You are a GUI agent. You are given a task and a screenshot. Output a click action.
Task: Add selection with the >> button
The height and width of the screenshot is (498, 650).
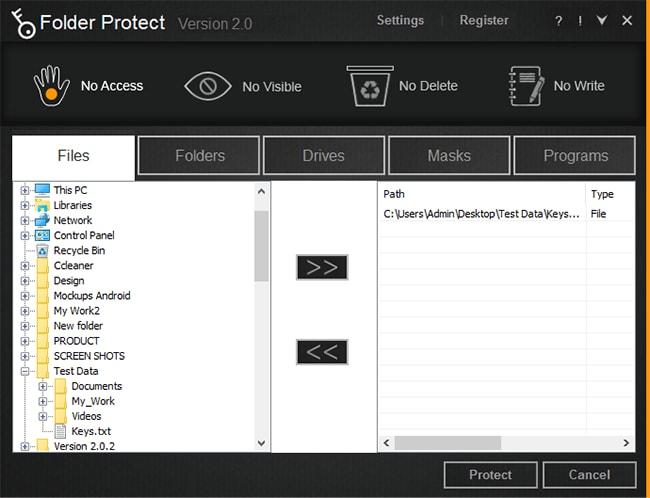322,267
